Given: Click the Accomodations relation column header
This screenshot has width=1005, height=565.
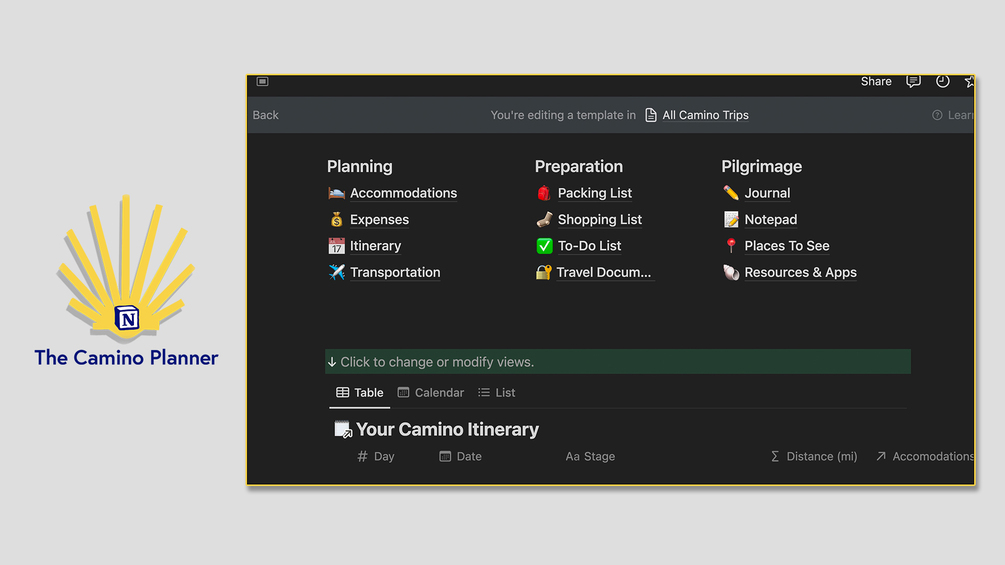Looking at the screenshot, I should 925,457.
